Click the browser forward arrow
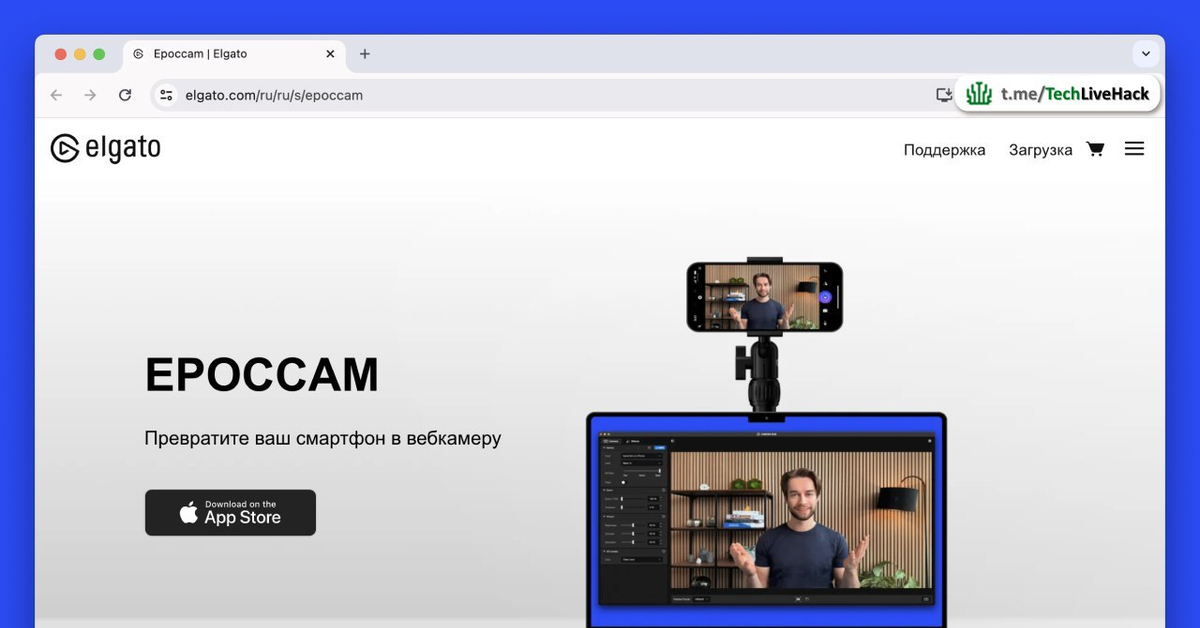1200x628 pixels. coord(90,95)
